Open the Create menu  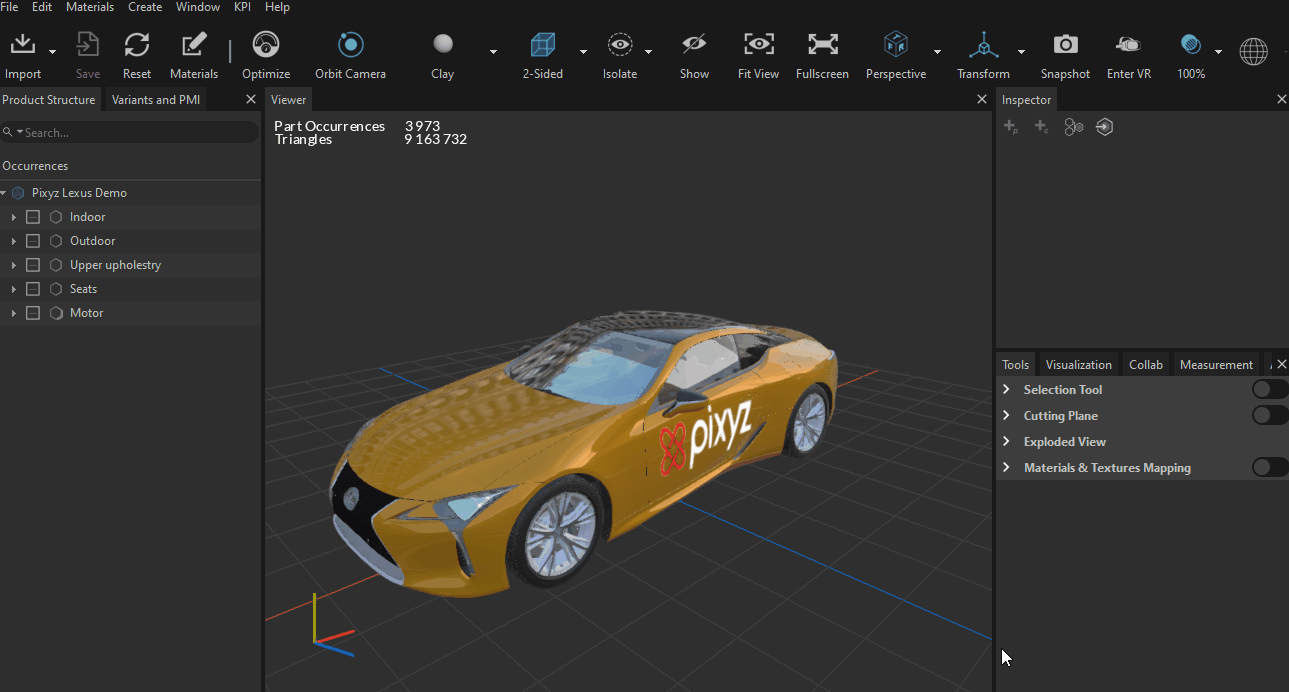145,7
